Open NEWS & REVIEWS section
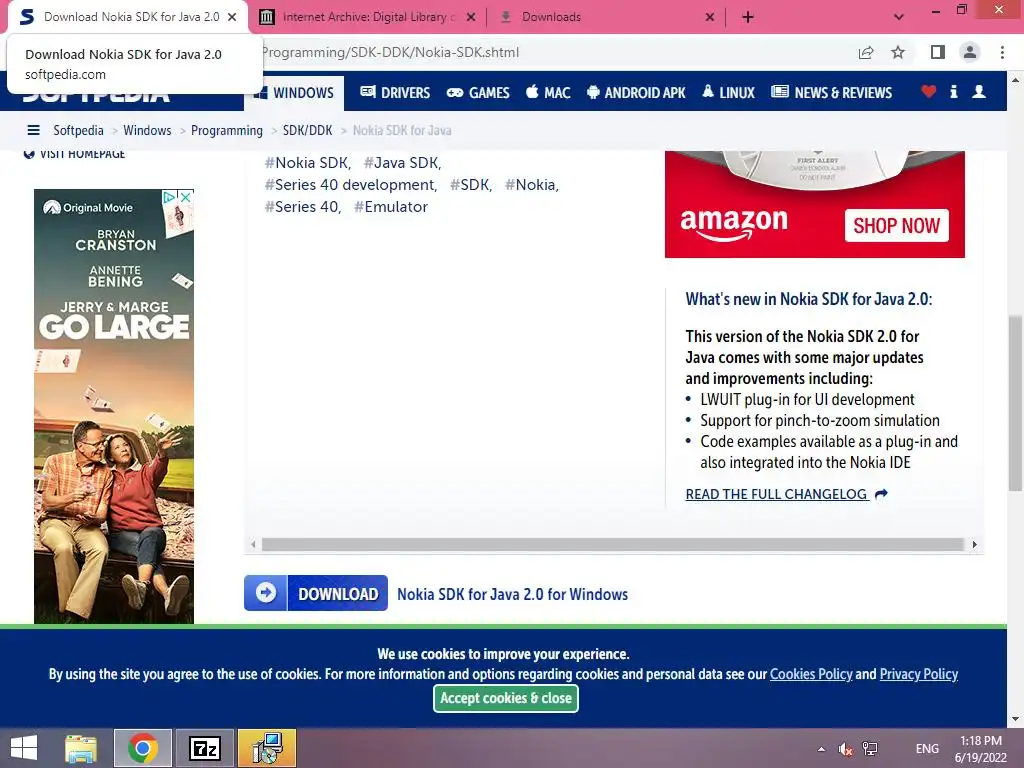1024x768 pixels. (x=831, y=93)
